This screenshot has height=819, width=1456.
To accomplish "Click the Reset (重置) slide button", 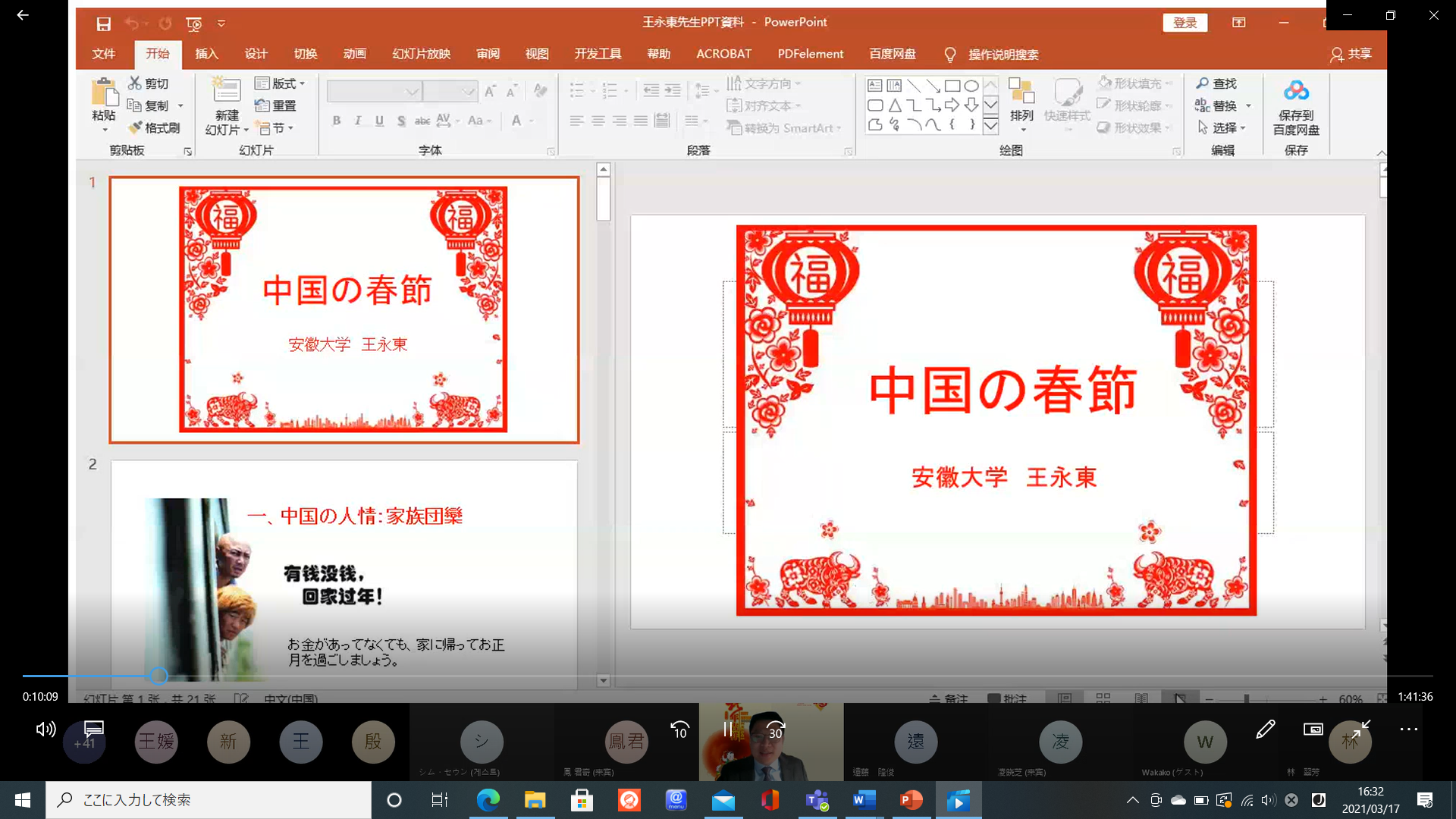I will [x=275, y=105].
